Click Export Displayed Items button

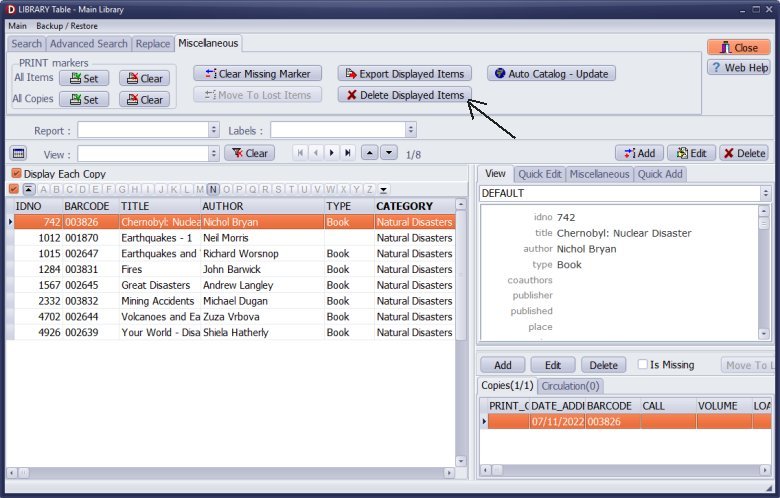404,74
